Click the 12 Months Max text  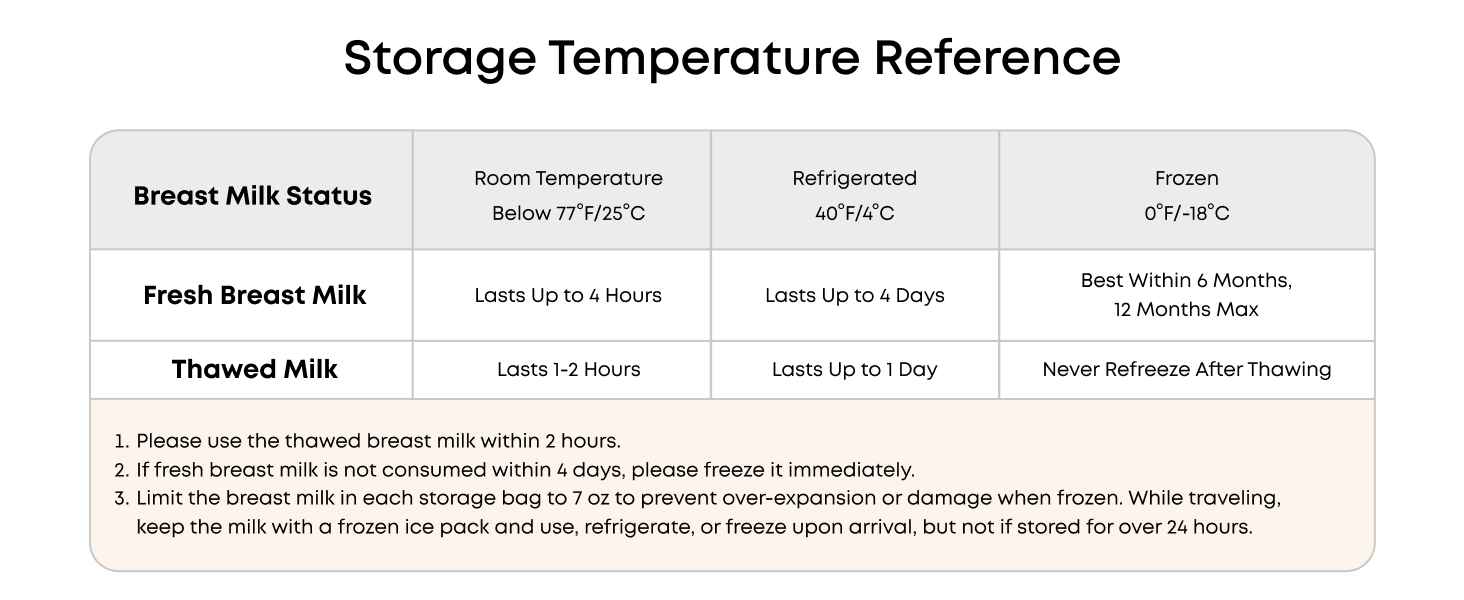tap(1186, 310)
